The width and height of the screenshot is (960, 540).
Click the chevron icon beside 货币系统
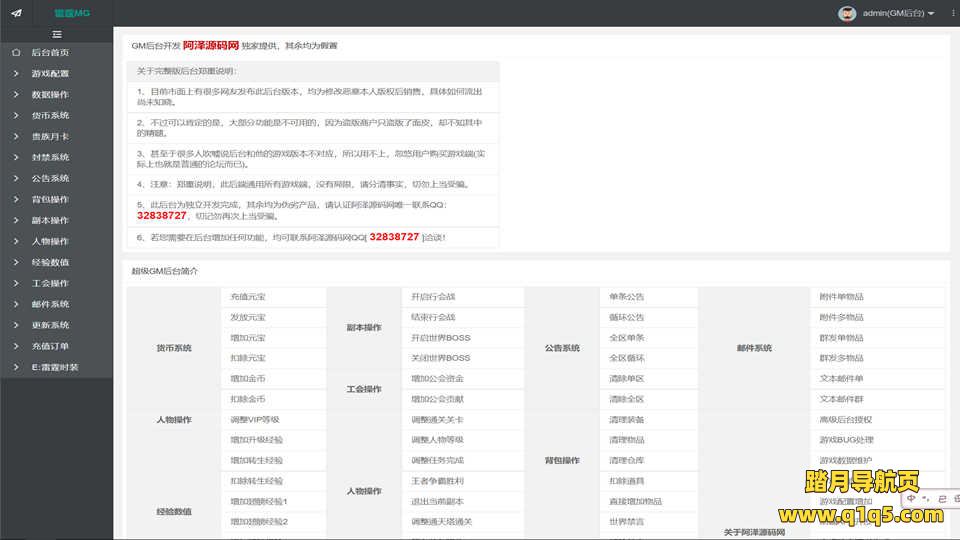[x=16, y=115]
